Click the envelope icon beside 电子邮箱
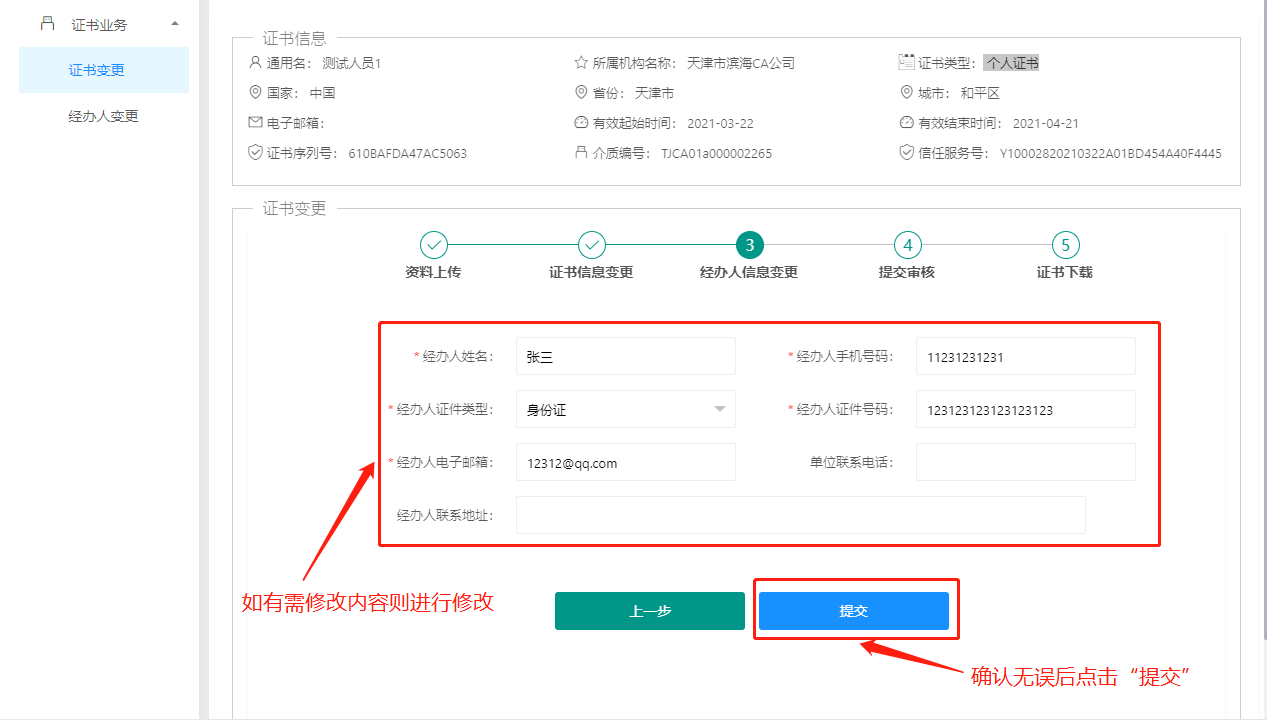Image resolution: width=1267 pixels, height=720 pixels. (x=254, y=123)
